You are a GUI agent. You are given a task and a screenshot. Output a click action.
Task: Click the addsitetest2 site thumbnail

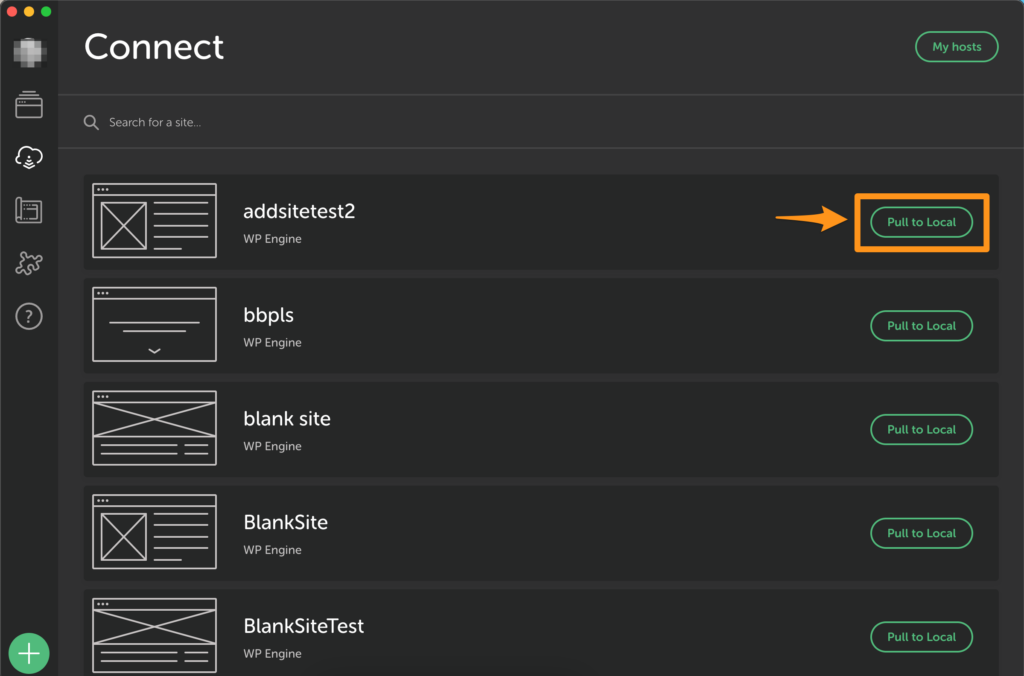[x=154, y=221]
